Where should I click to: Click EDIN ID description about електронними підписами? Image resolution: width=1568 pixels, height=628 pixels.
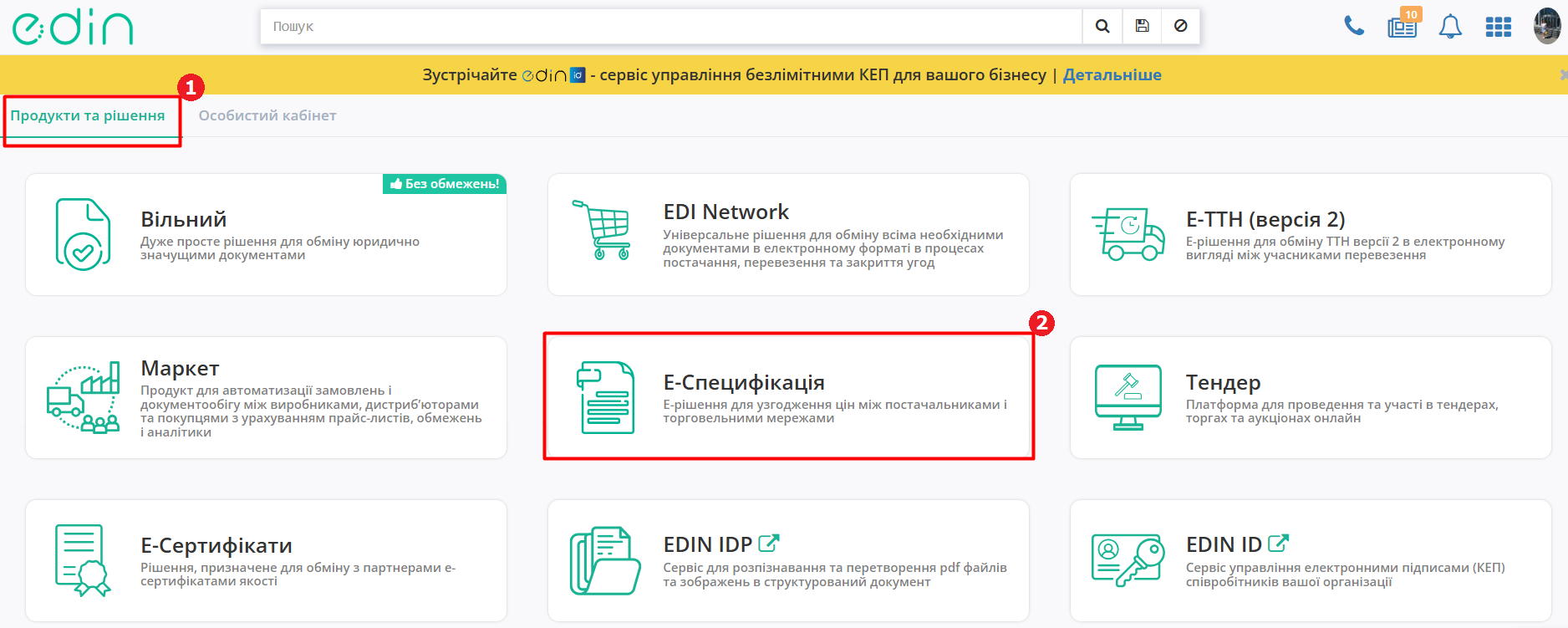[x=1346, y=574]
